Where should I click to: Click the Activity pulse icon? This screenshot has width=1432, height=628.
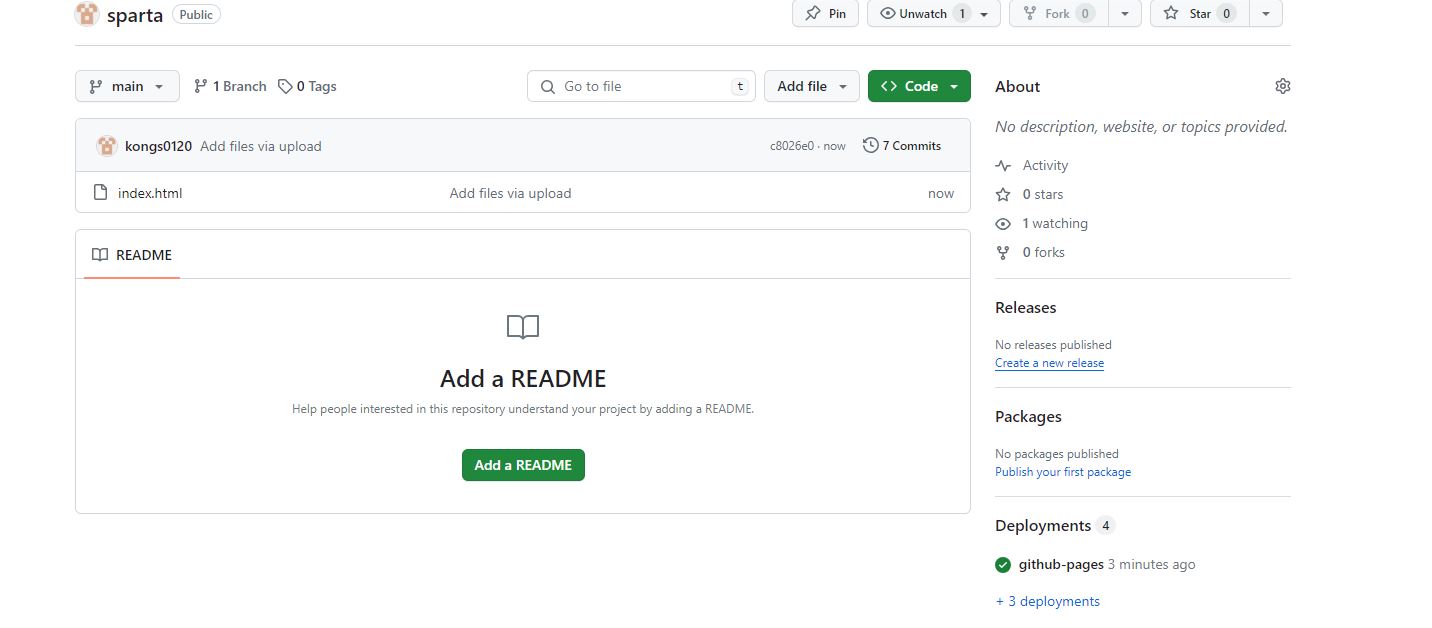pyautogui.click(x=1003, y=166)
